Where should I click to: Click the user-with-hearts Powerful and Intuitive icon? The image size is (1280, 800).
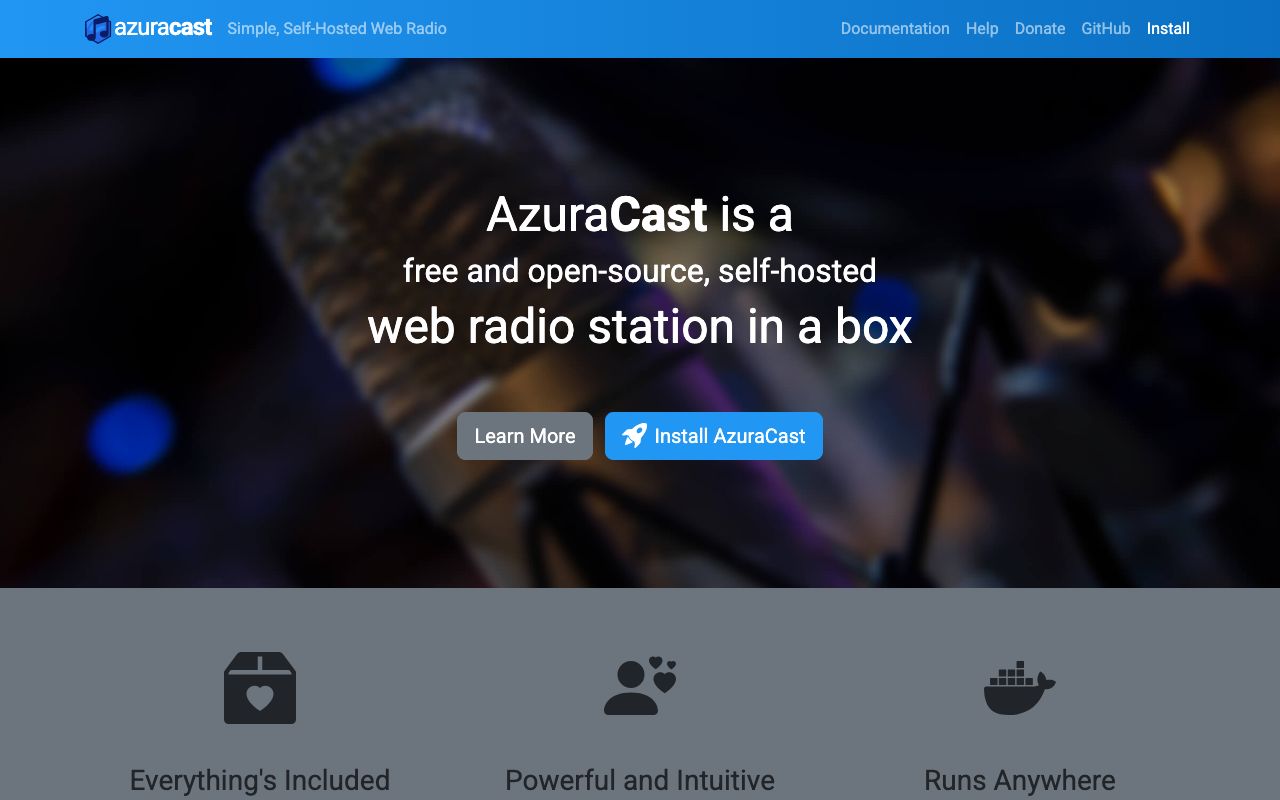click(x=640, y=686)
